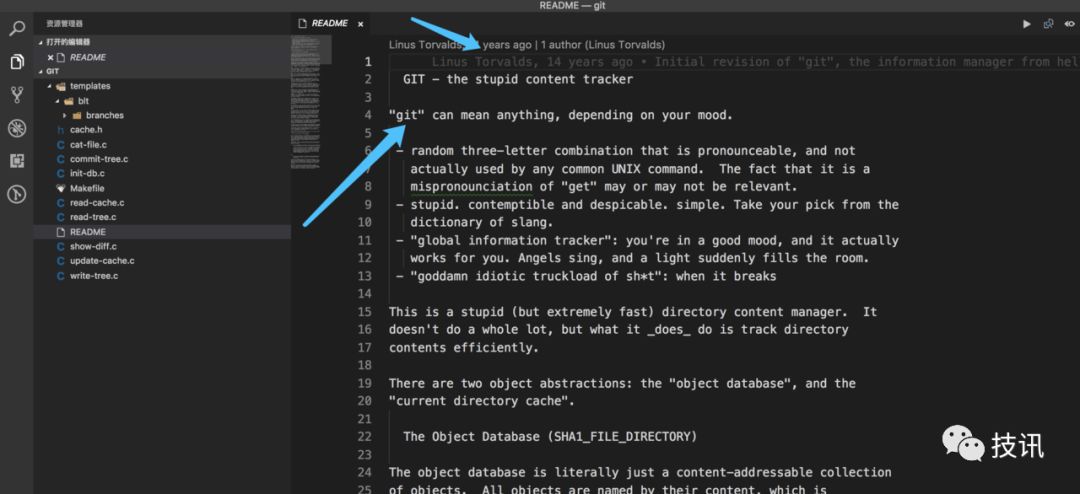
Task: Collapse the templates folder
Action: (x=50, y=86)
